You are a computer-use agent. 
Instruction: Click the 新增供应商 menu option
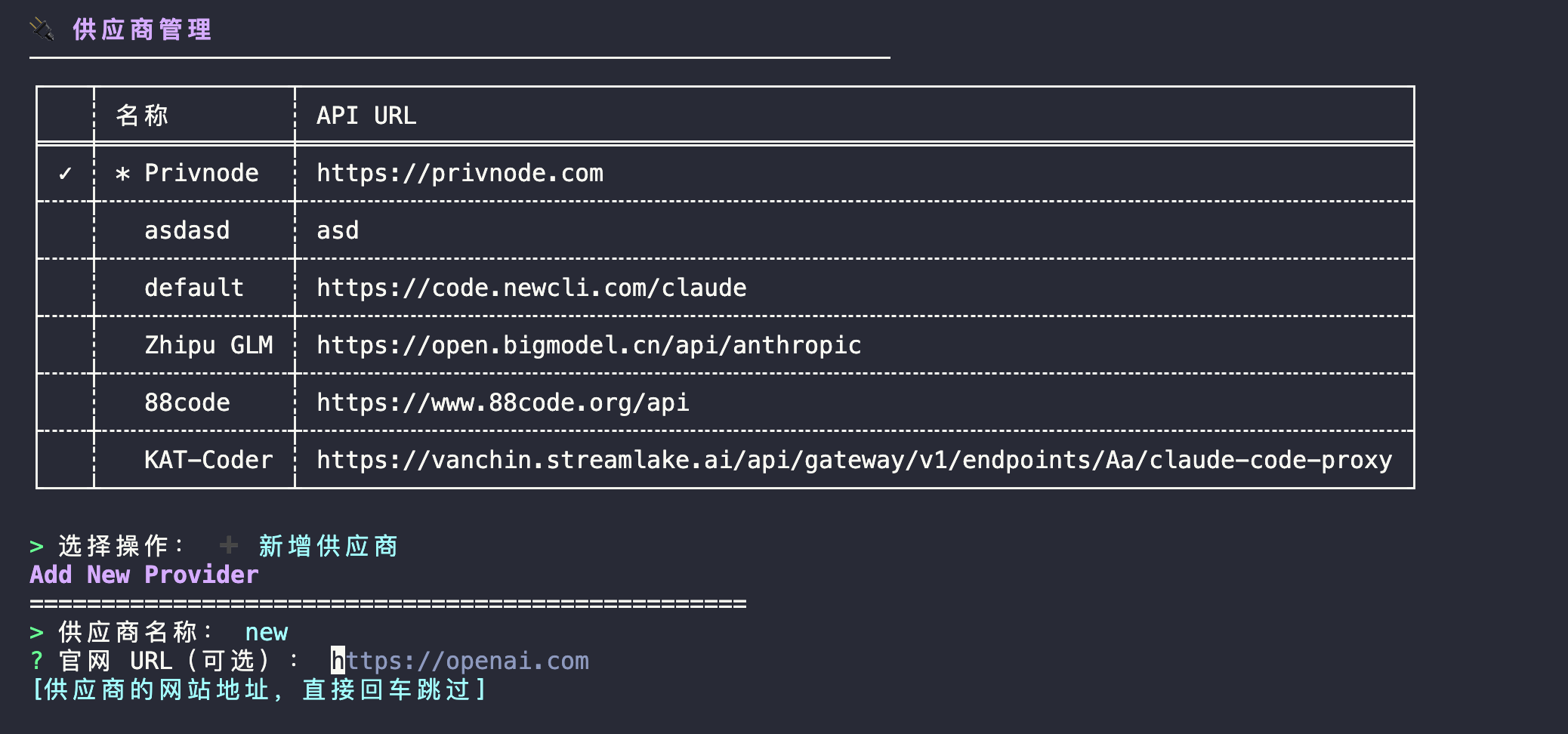[328, 546]
